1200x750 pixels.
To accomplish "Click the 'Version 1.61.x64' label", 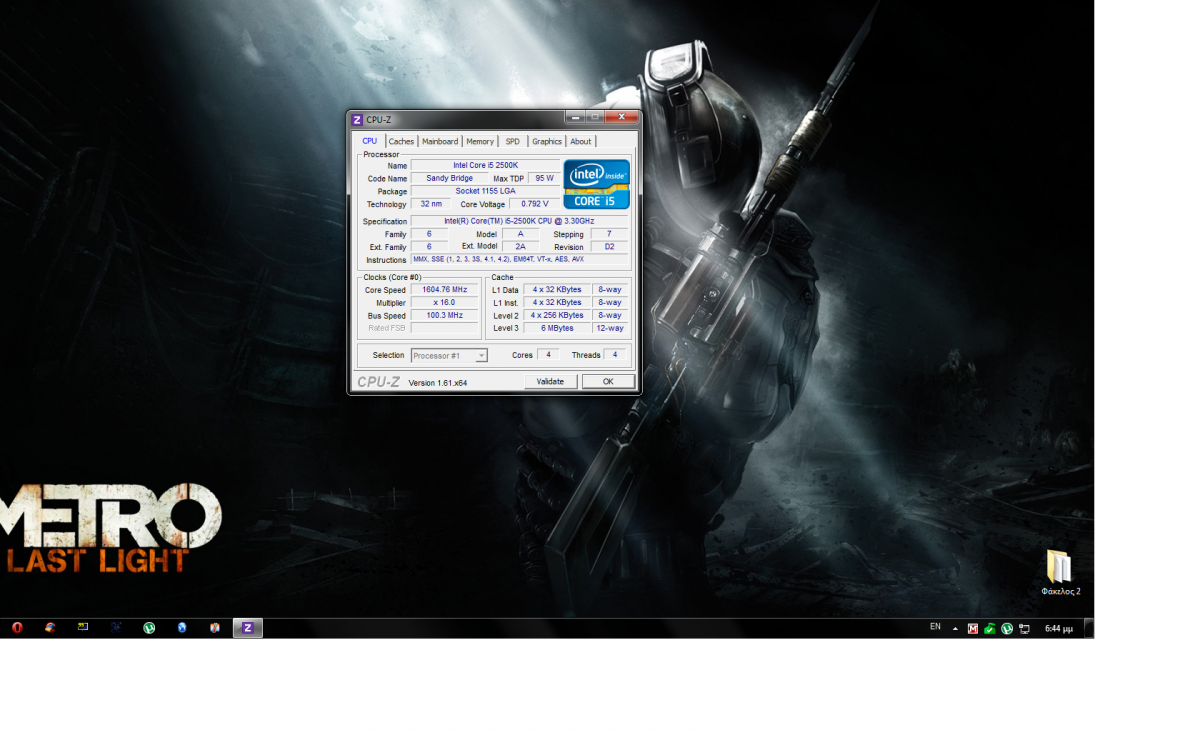I will (x=438, y=383).
